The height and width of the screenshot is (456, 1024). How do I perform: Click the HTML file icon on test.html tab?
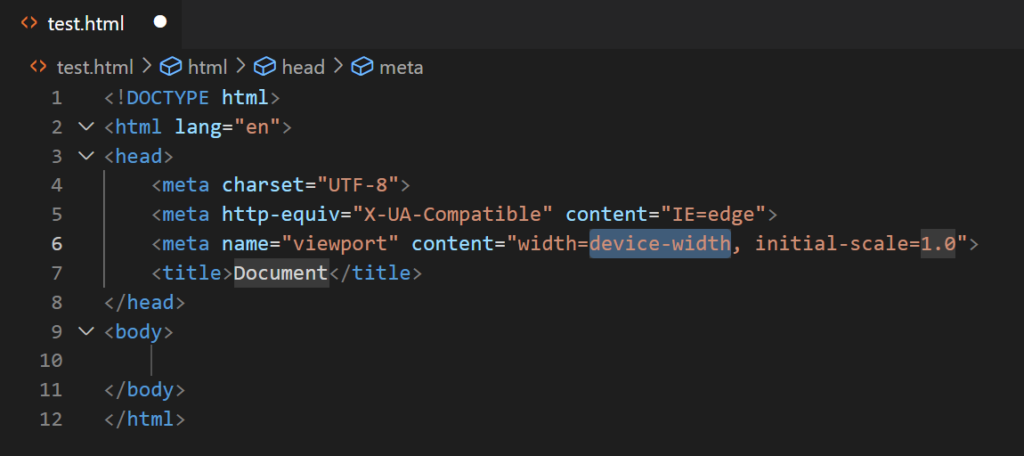click(x=29, y=23)
